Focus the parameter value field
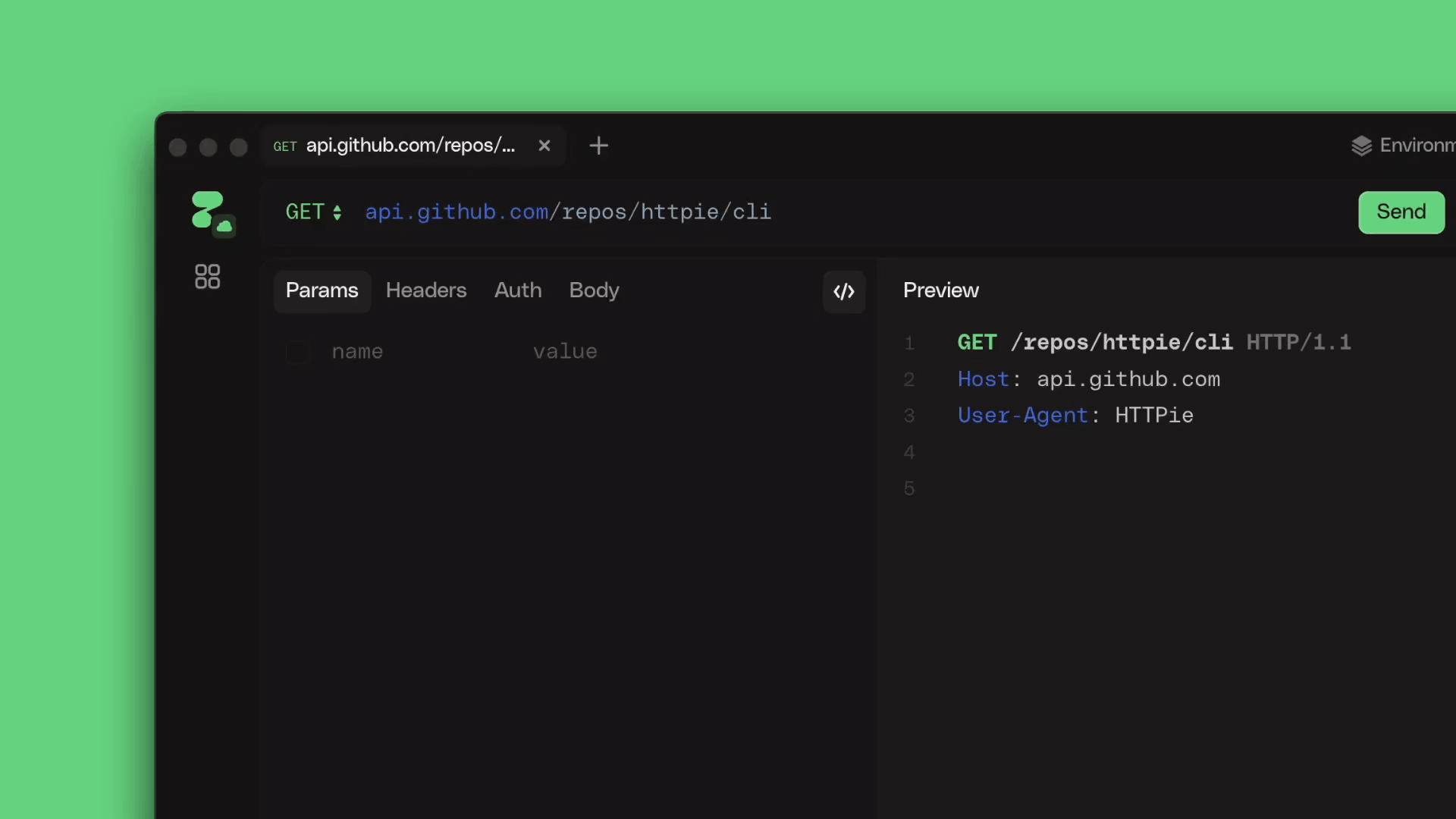 (x=565, y=352)
